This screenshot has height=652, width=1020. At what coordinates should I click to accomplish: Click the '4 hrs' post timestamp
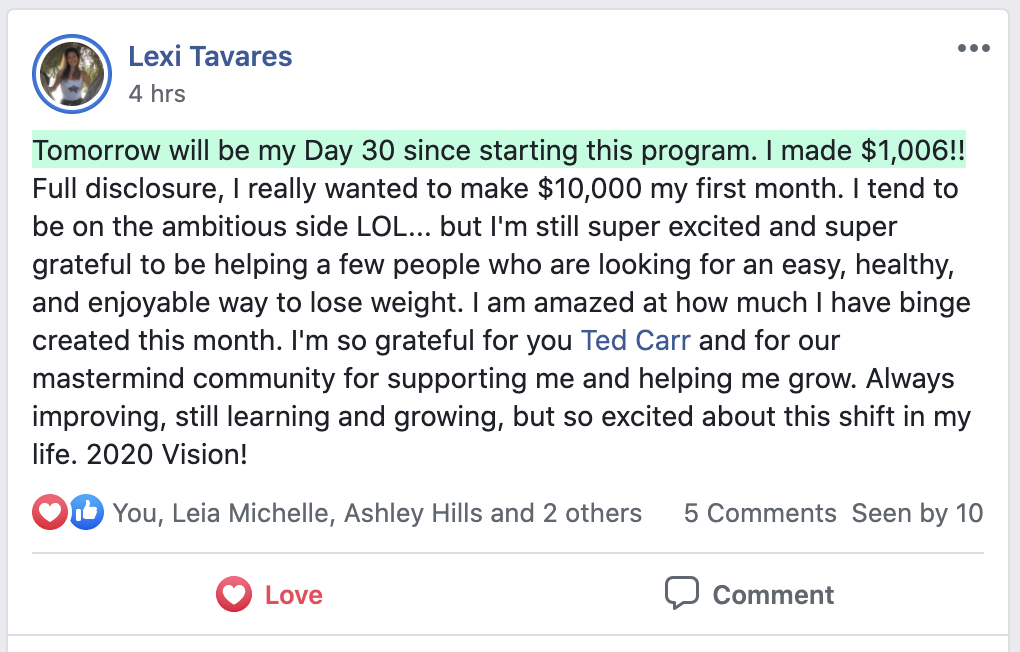(157, 94)
